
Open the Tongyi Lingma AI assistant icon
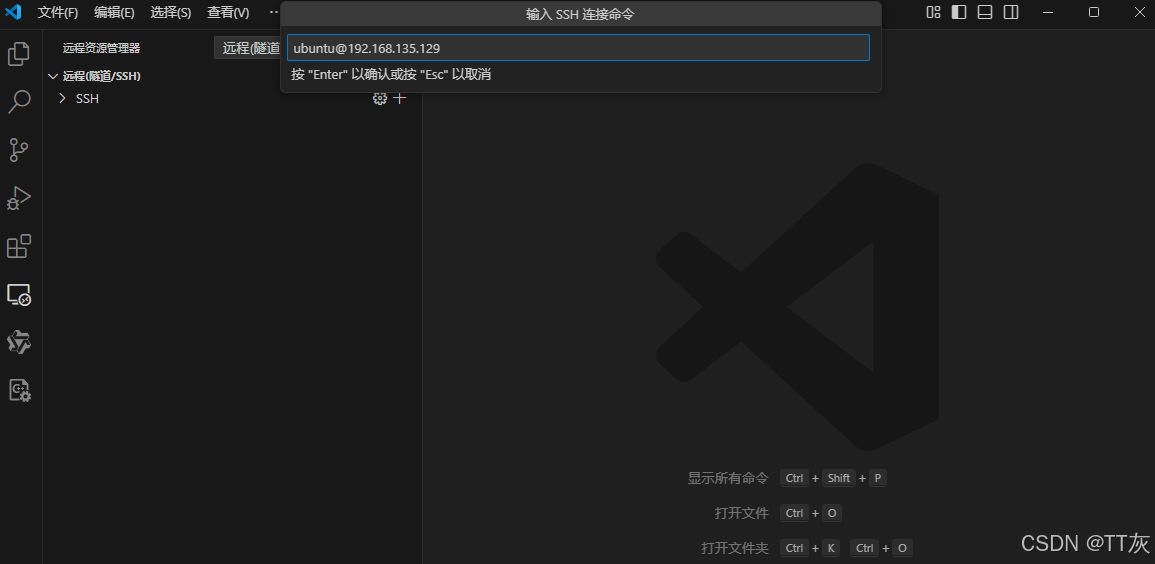pyautogui.click(x=18, y=342)
